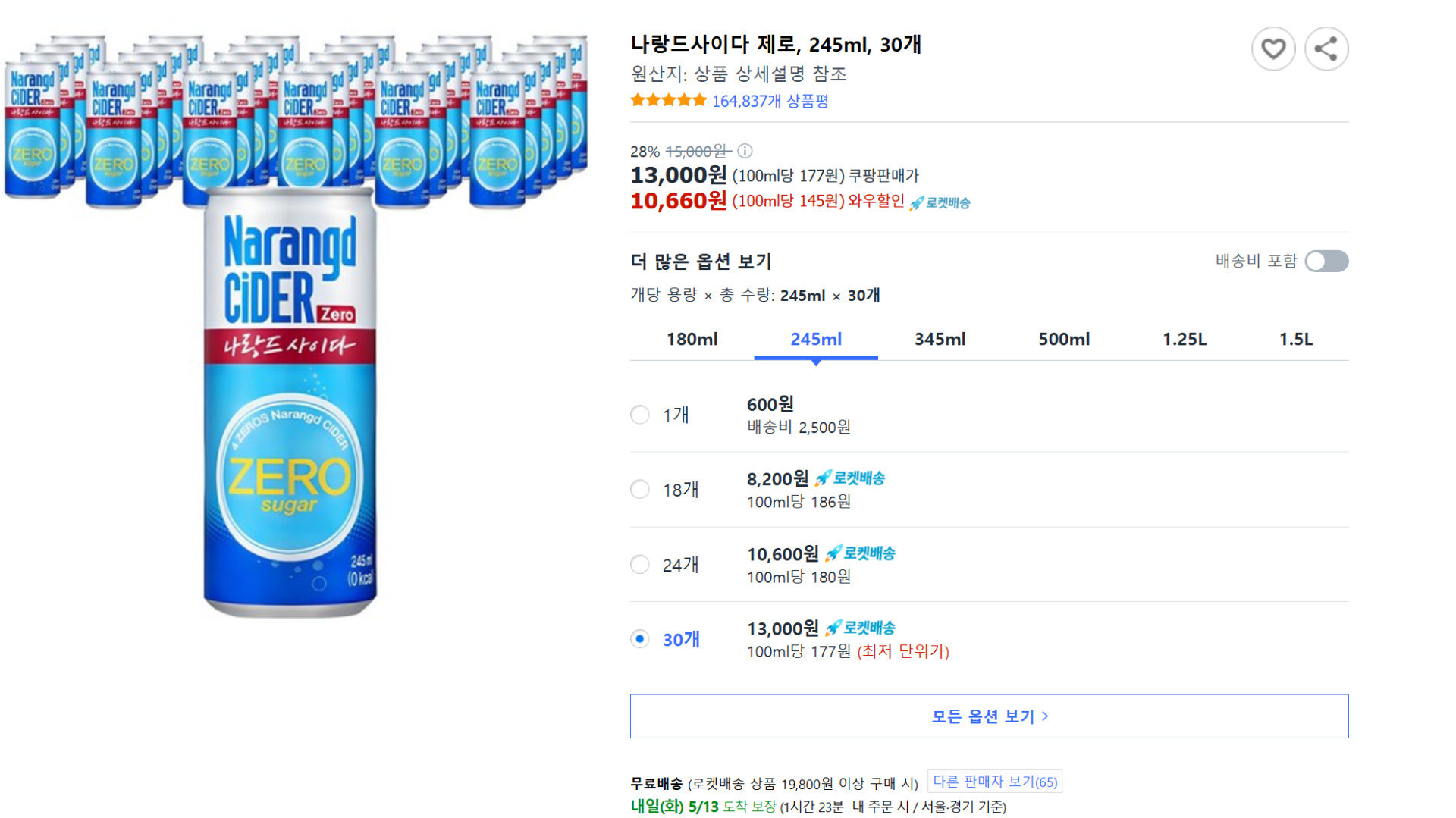Open the 164,837개 상품평 reviews link
Viewport: 1456px width, 818px height.
tap(770, 99)
